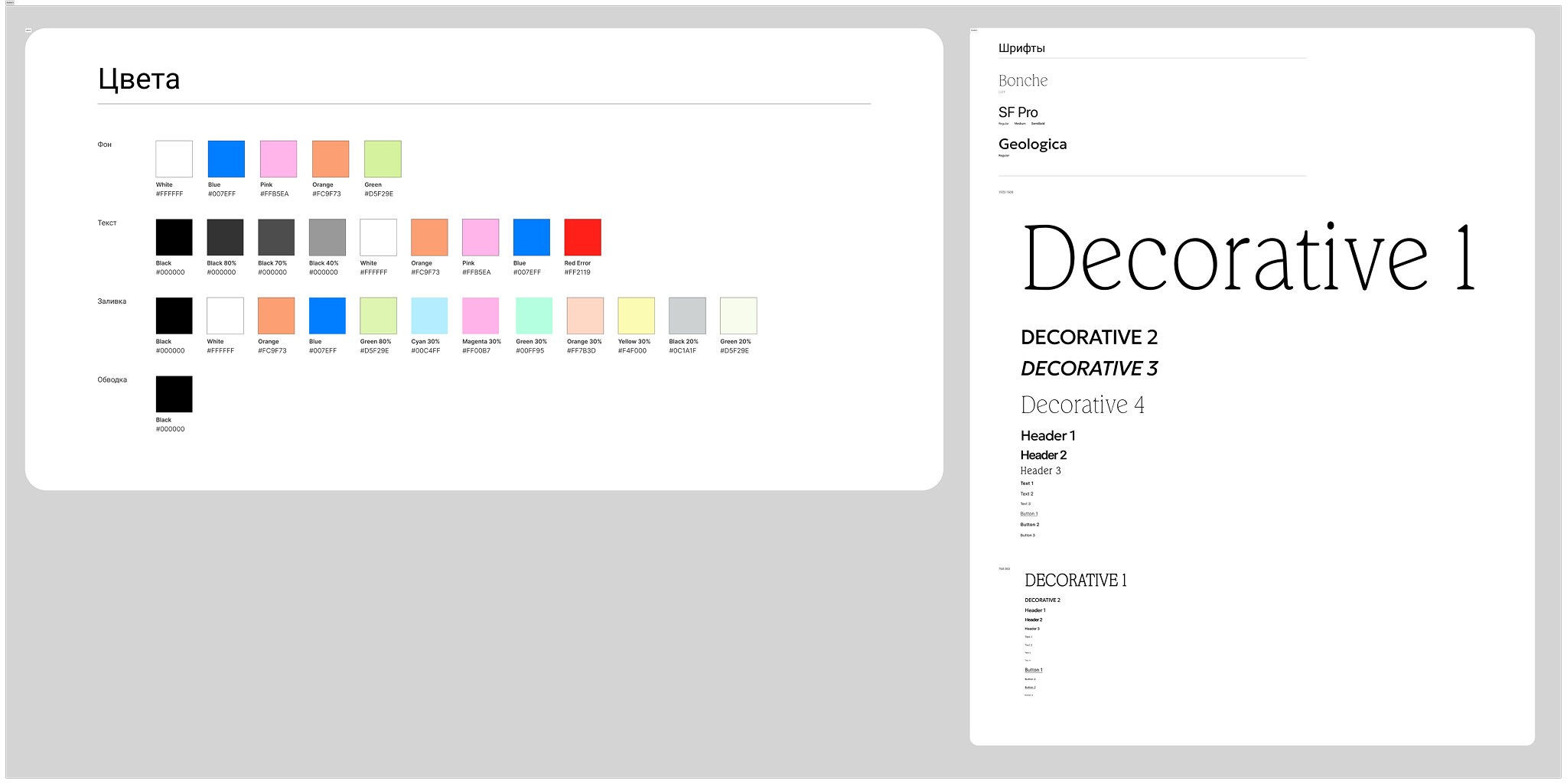Select the Decorative 4 text style
1567x784 pixels.
pyautogui.click(x=1083, y=405)
